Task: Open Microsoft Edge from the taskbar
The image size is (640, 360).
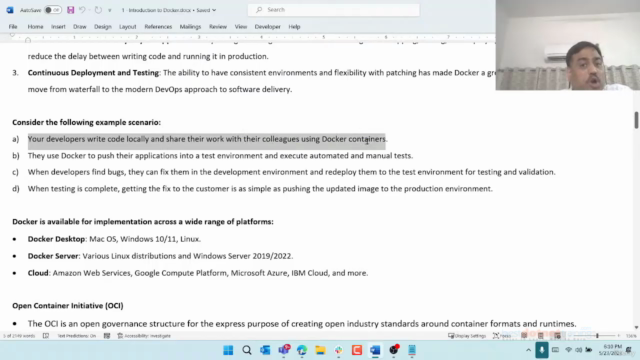Action: [302, 350]
